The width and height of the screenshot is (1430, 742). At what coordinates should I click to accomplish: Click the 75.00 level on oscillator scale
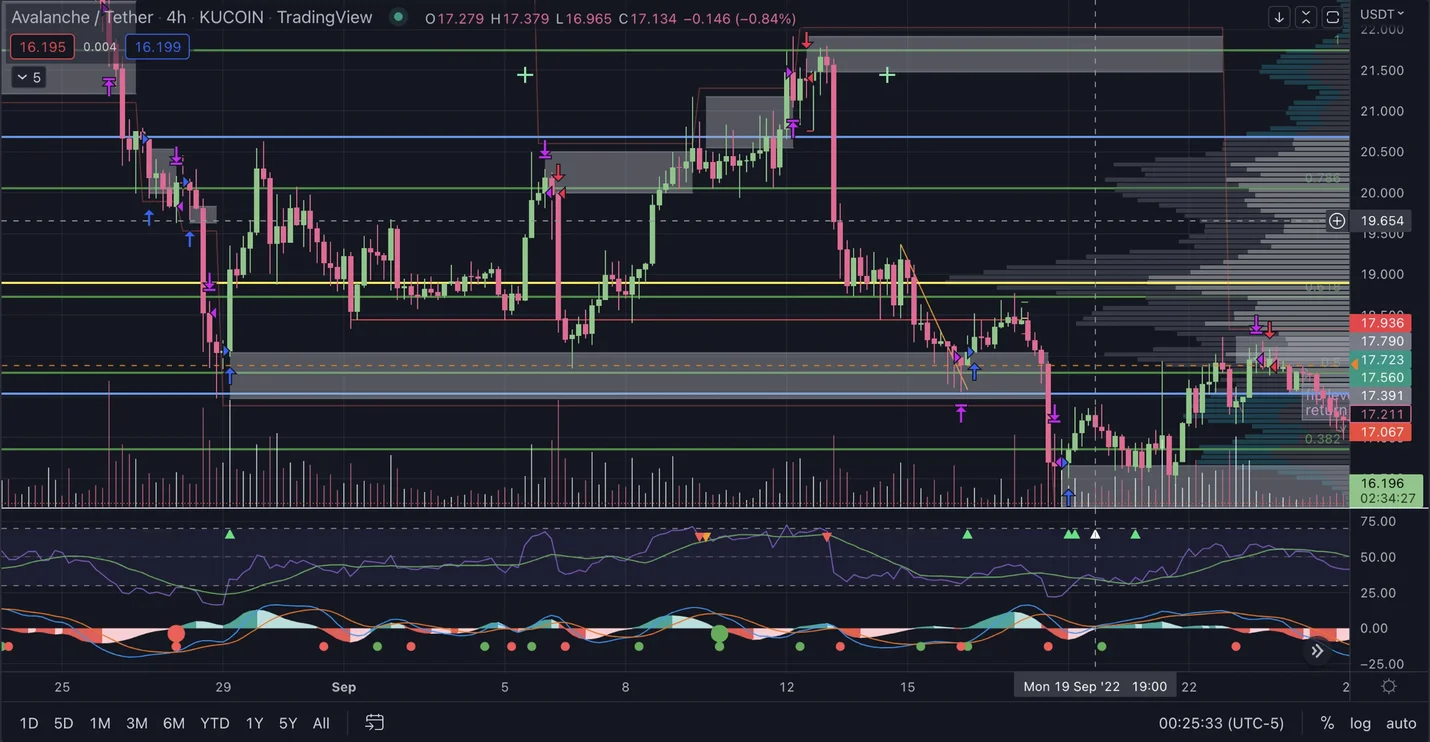pos(1379,521)
